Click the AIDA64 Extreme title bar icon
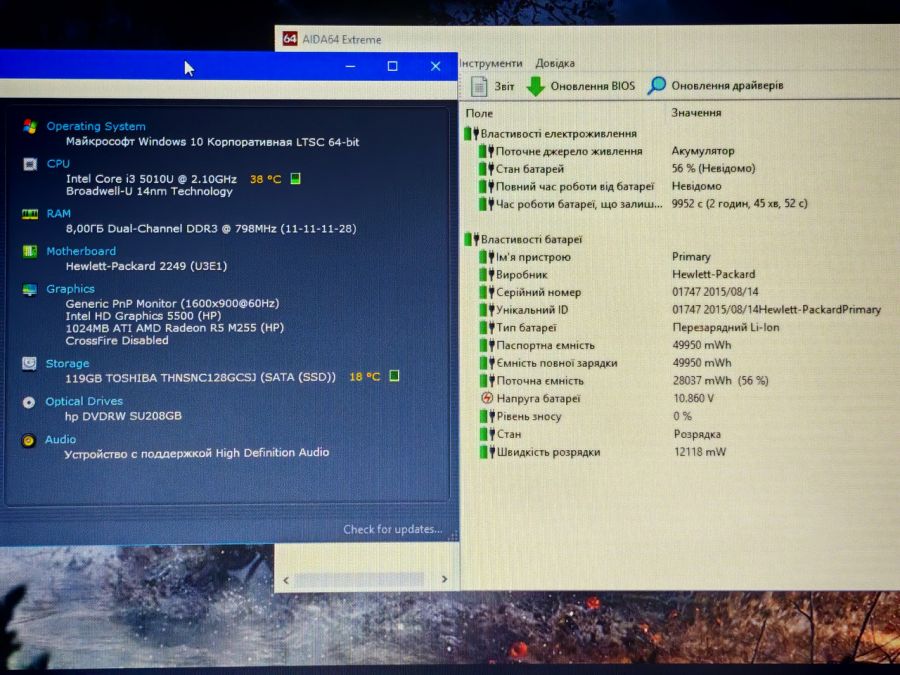This screenshot has height=675, width=900. point(290,39)
